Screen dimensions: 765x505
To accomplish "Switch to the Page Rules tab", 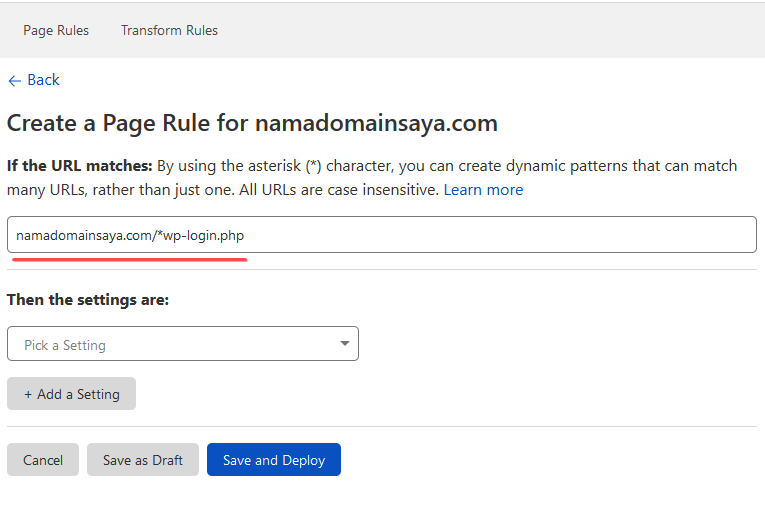I will click(56, 30).
